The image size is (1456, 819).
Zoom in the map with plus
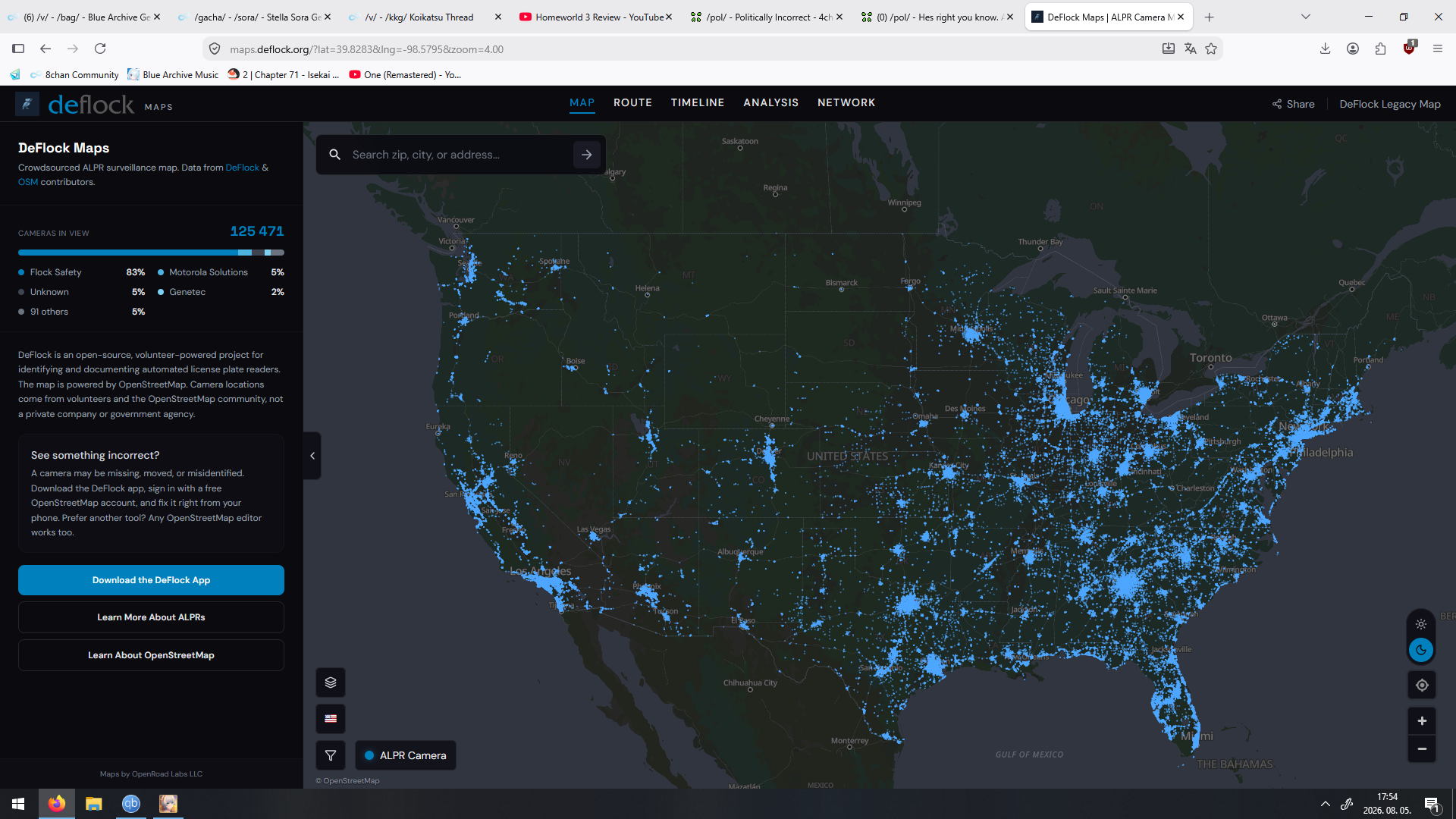1422,721
